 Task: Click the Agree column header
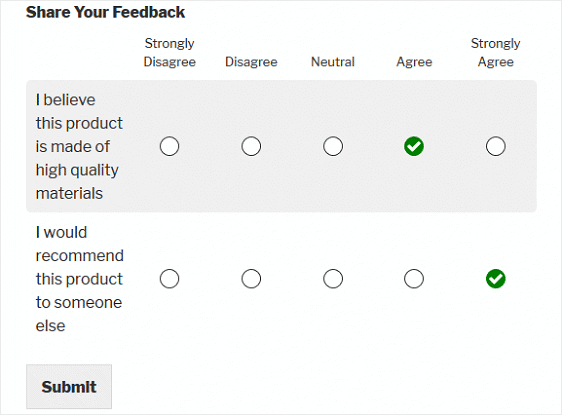[x=414, y=62]
